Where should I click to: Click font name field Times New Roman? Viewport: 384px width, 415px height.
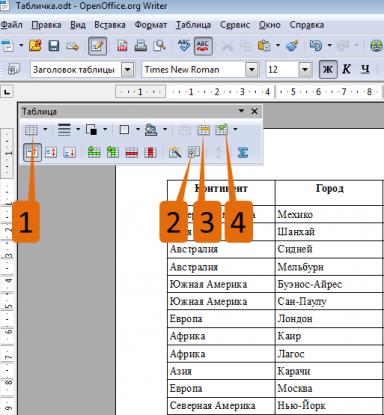(194, 70)
